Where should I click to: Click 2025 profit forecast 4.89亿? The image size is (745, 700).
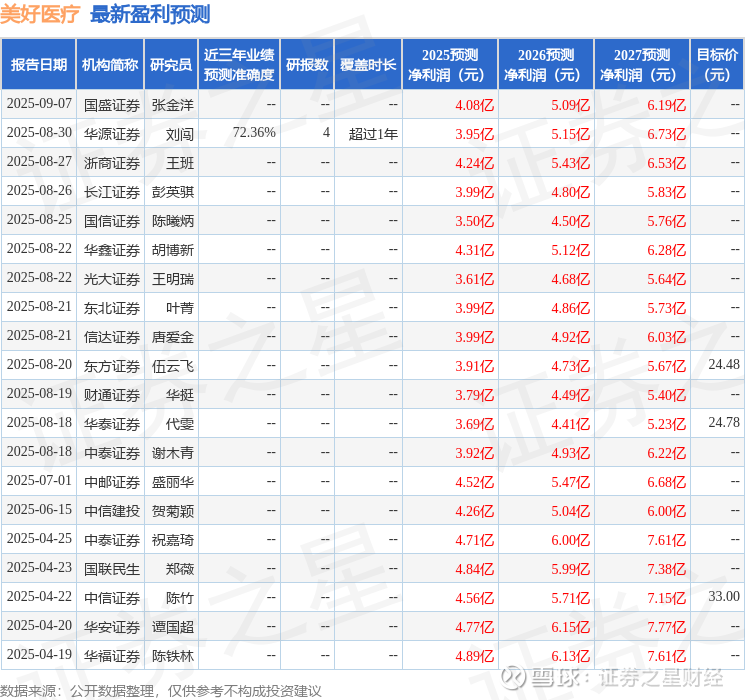coord(474,656)
